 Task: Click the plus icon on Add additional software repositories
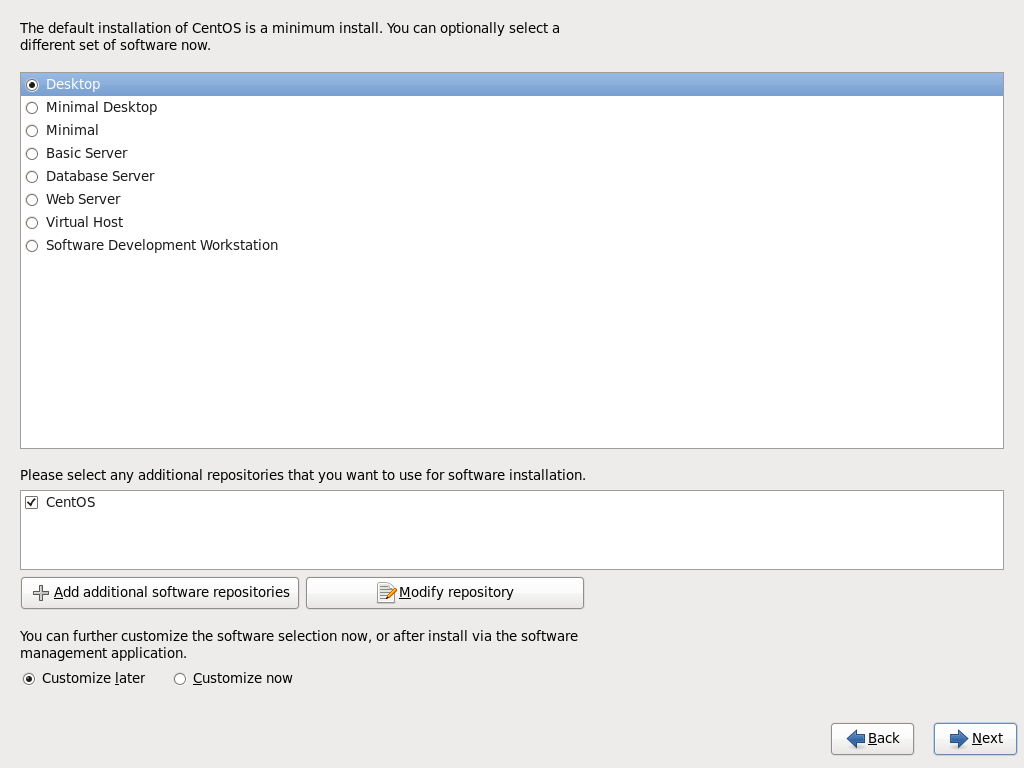click(x=41, y=592)
